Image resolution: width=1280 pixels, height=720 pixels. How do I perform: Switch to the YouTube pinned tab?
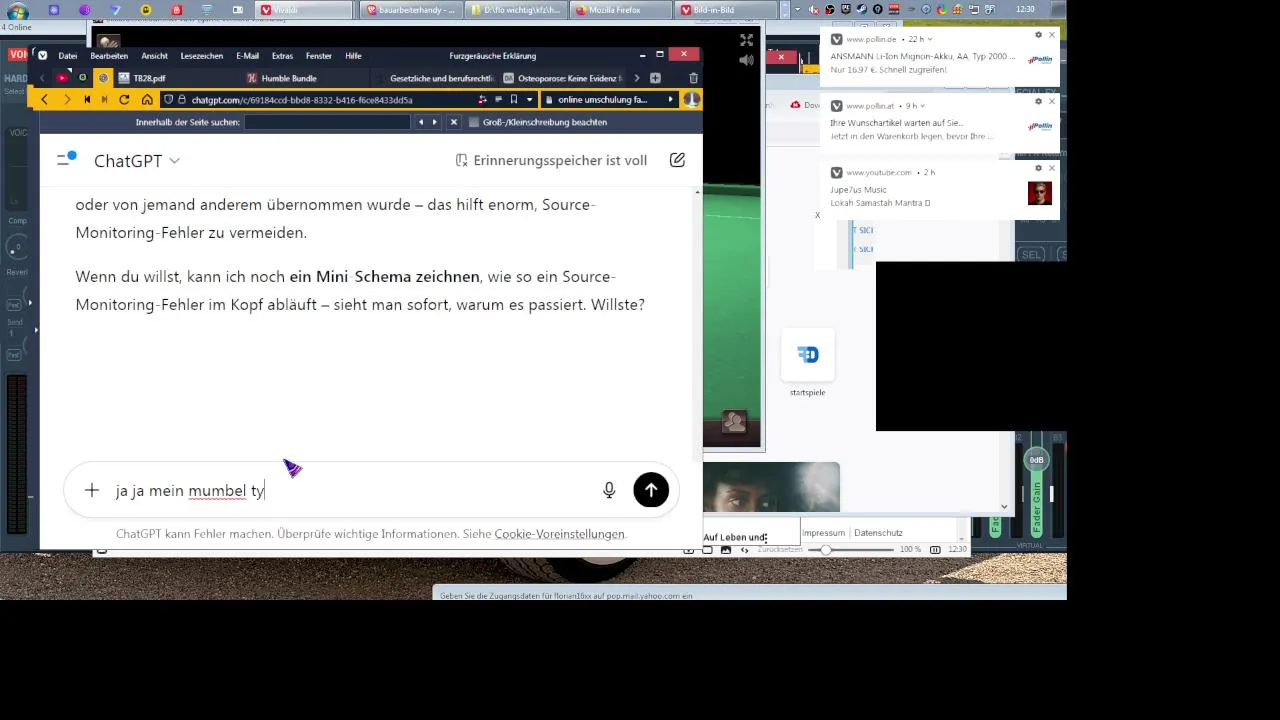[x=62, y=78]
